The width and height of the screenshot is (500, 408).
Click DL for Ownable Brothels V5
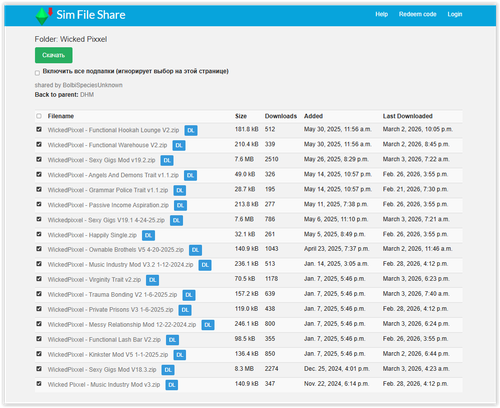pos(195,250)
